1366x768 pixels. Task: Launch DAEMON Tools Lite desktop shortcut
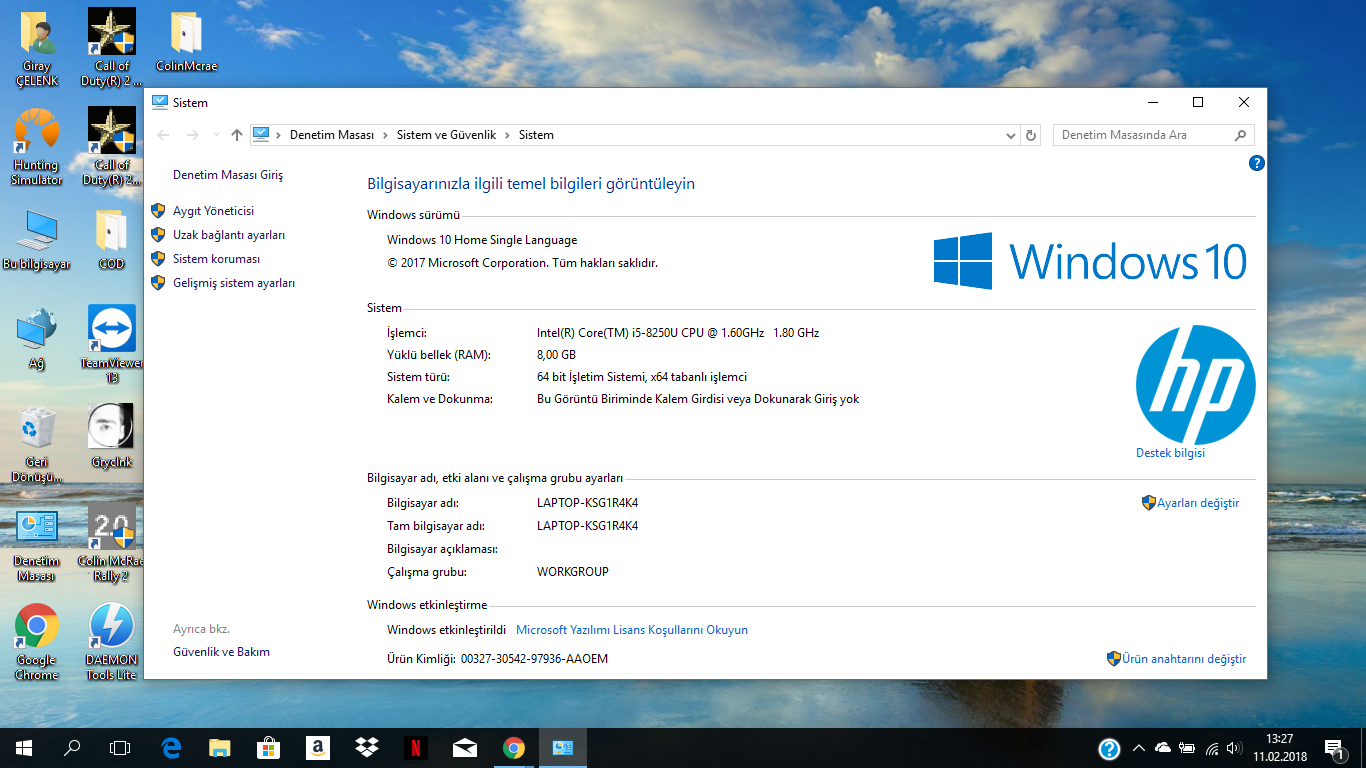[x=112, y=643]
